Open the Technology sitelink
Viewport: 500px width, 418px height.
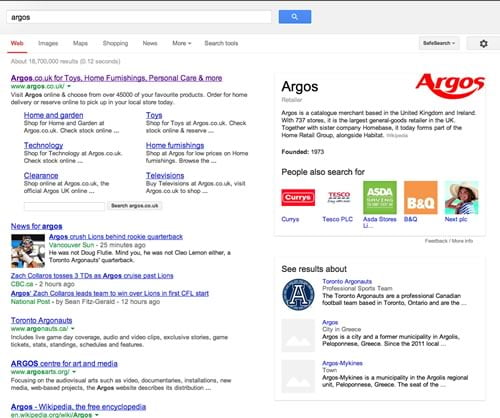tap(43, 145)
